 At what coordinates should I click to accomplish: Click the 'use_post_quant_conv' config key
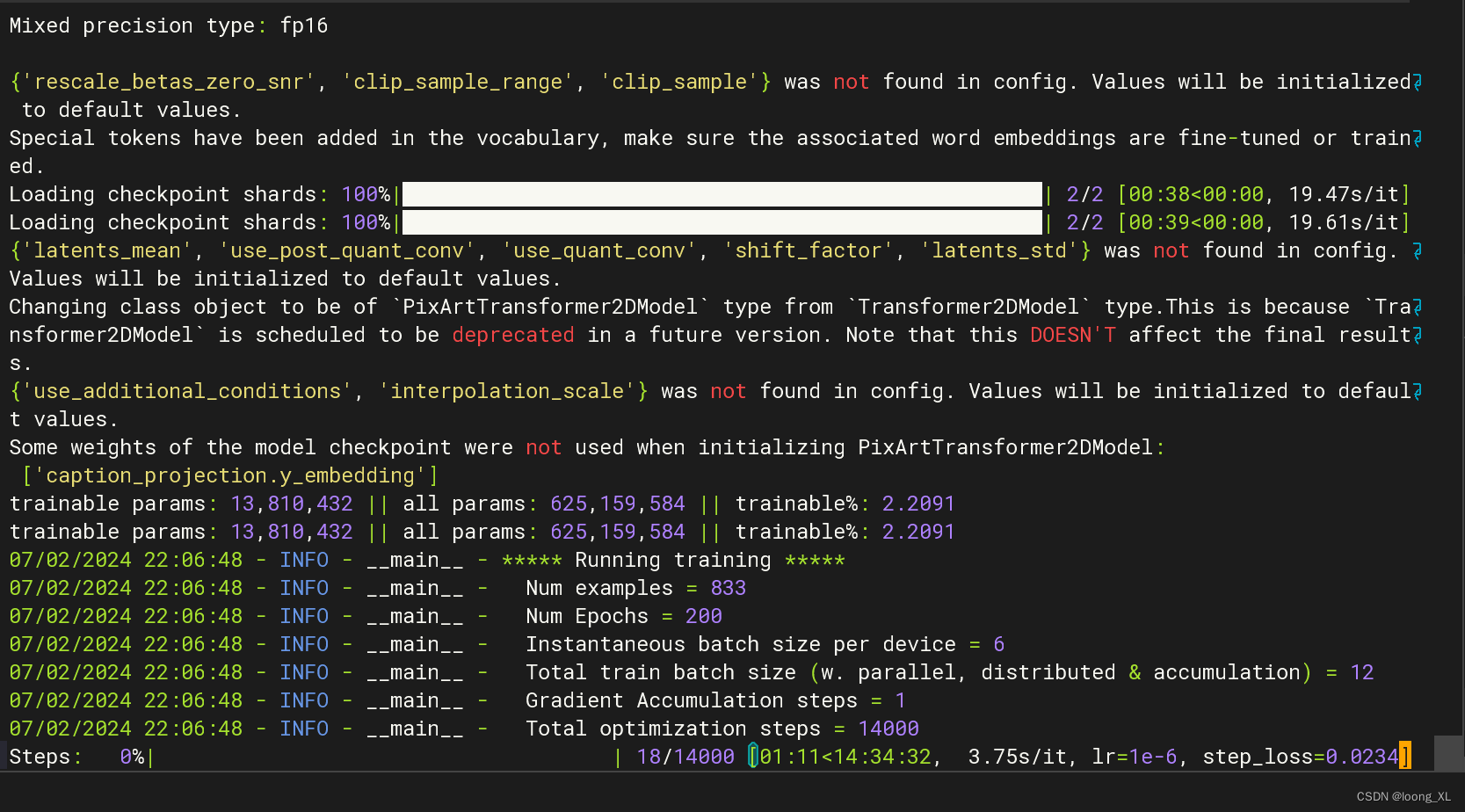coord(347,250)
